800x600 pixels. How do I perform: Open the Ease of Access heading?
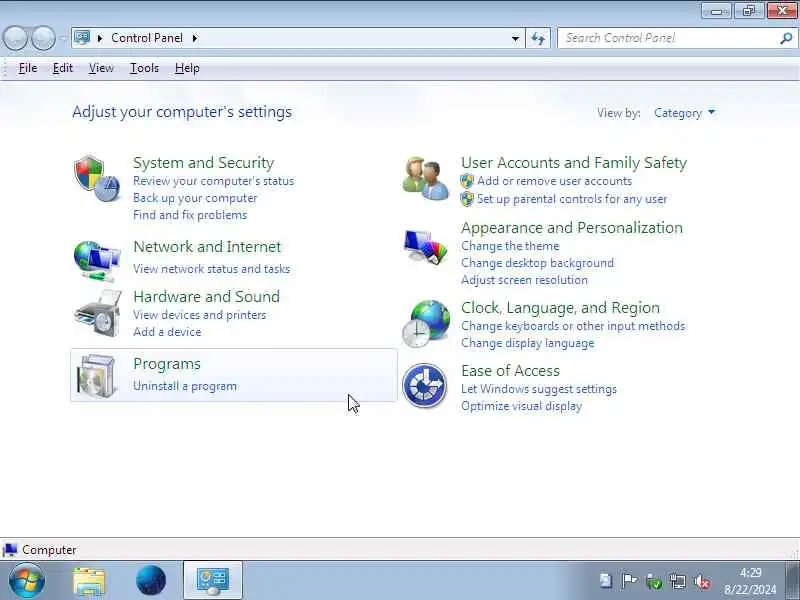point(510,370)
